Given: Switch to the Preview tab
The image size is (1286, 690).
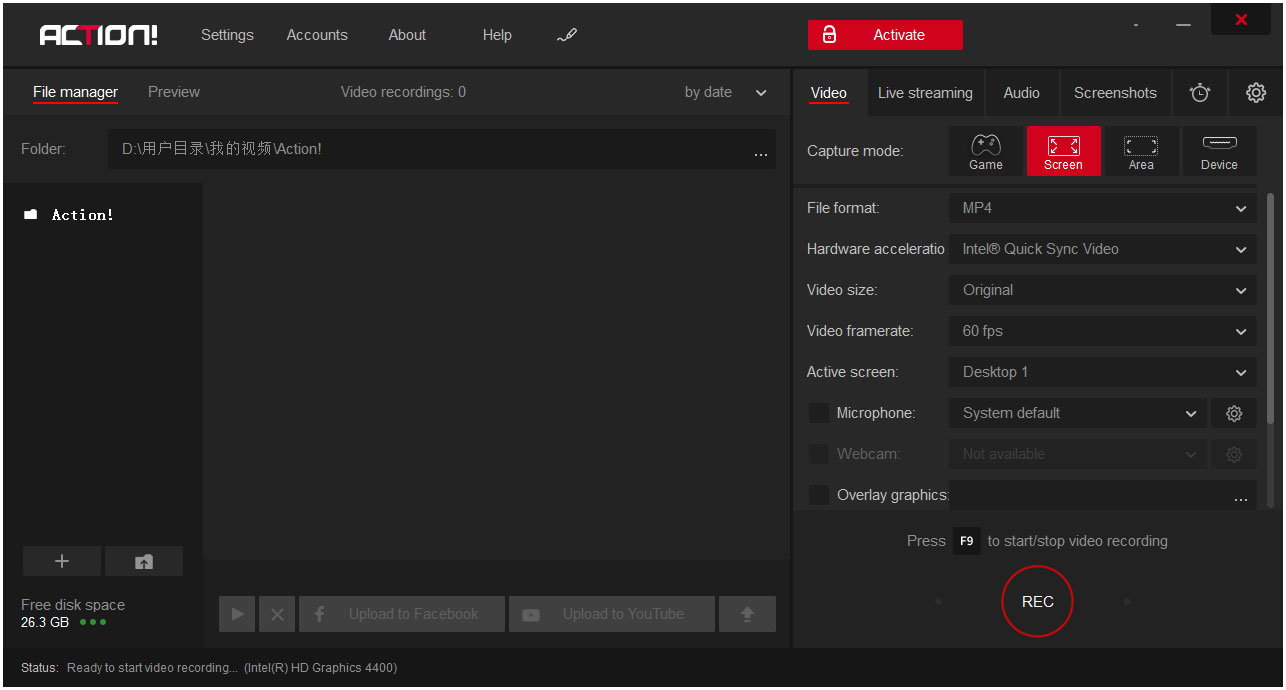Looking at the screenshot, I should click(174, 92).
